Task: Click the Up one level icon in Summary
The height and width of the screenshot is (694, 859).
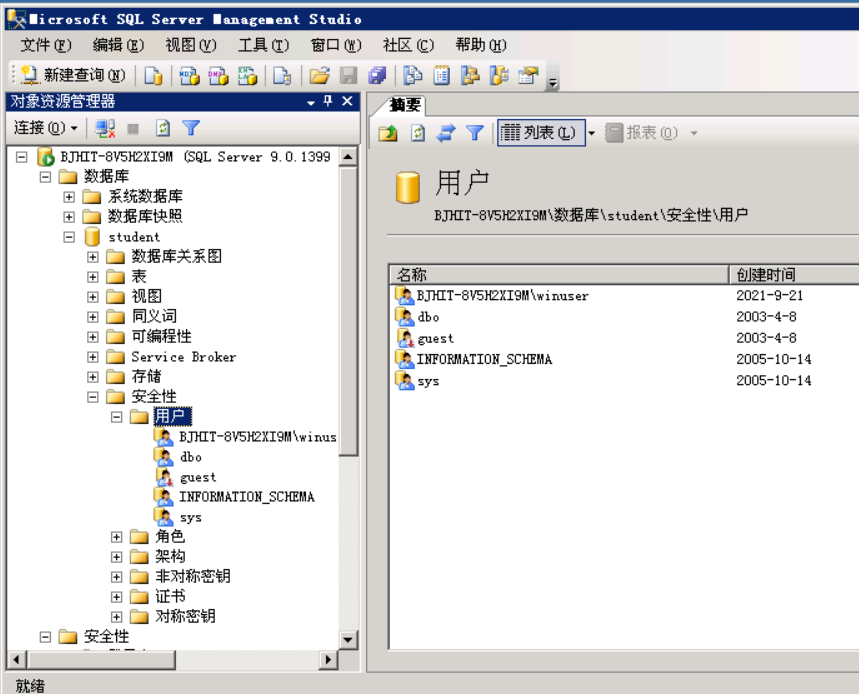Action: pyautogui.click(x=388, y=133)
